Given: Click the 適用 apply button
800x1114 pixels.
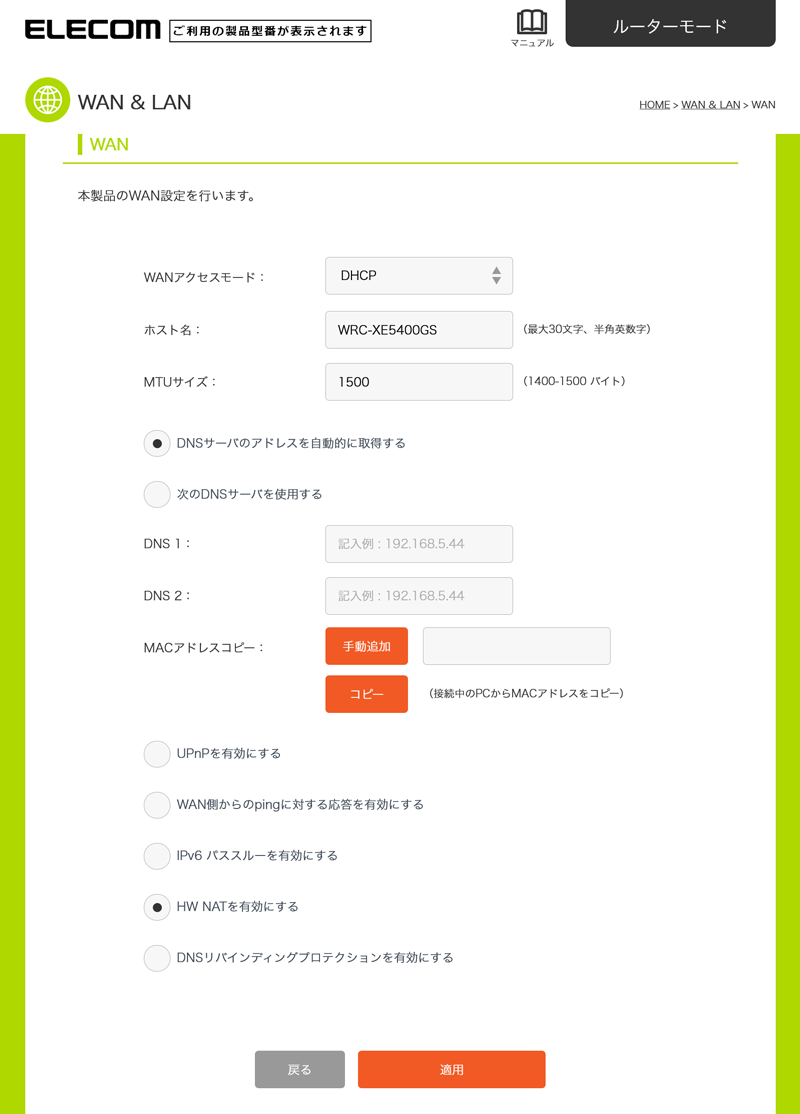Looking at the screenshot, I should [452, 1069].
